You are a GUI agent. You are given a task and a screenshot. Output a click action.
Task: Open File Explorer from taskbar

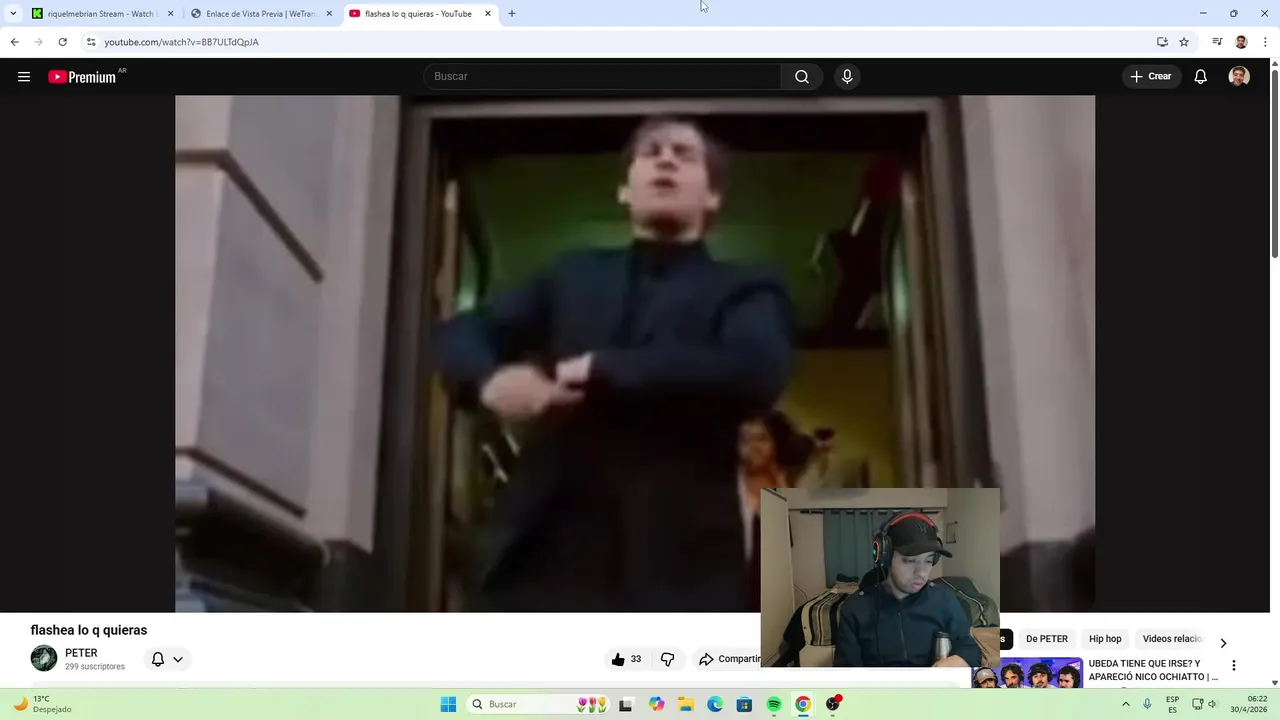click(686, 704)
